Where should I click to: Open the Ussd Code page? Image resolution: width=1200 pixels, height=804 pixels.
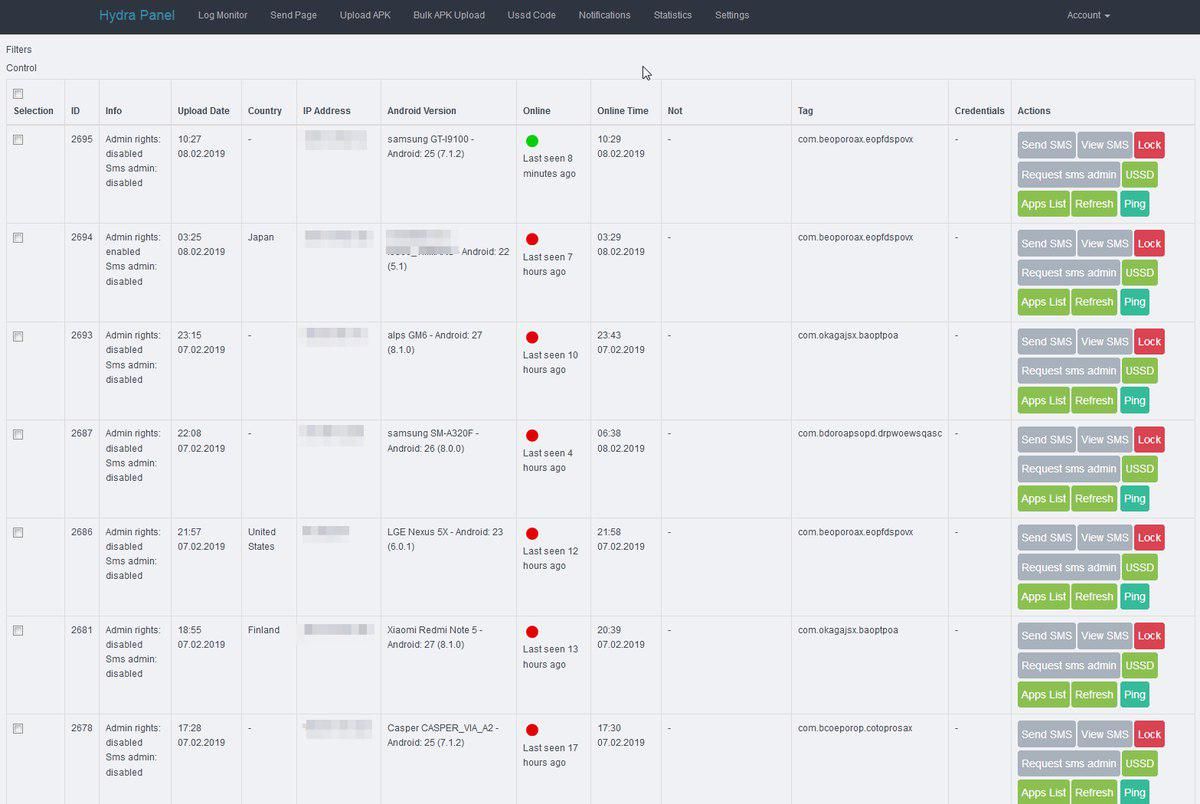(x=532, y=15)
